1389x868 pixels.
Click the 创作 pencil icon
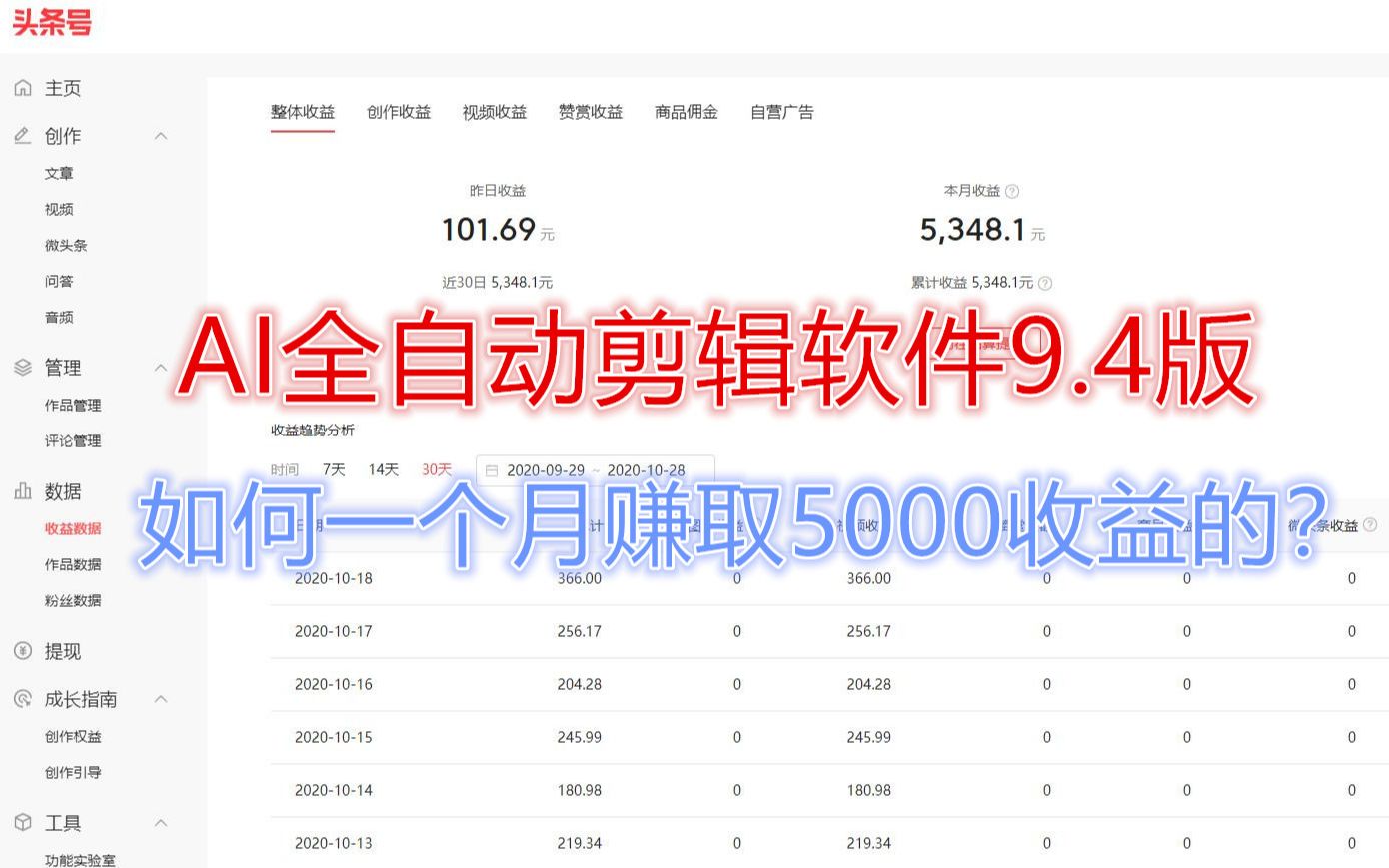pyautogui.click(x=23, y=135)
